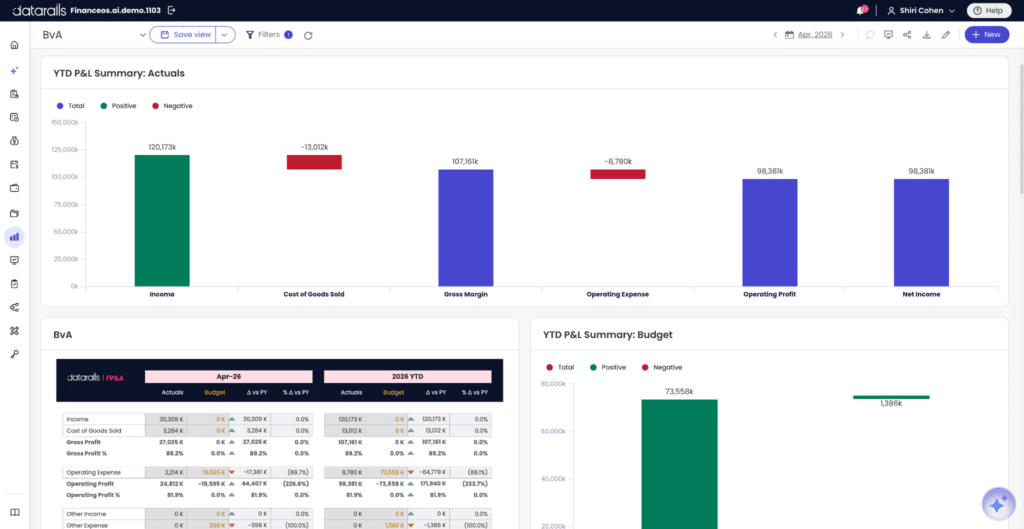Open the Filters menu

coord(268,35)
